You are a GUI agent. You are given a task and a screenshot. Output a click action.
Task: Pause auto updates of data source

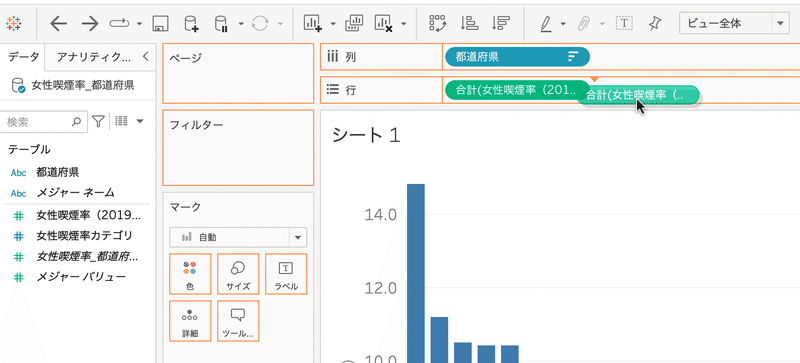click(x=221, y=23)
